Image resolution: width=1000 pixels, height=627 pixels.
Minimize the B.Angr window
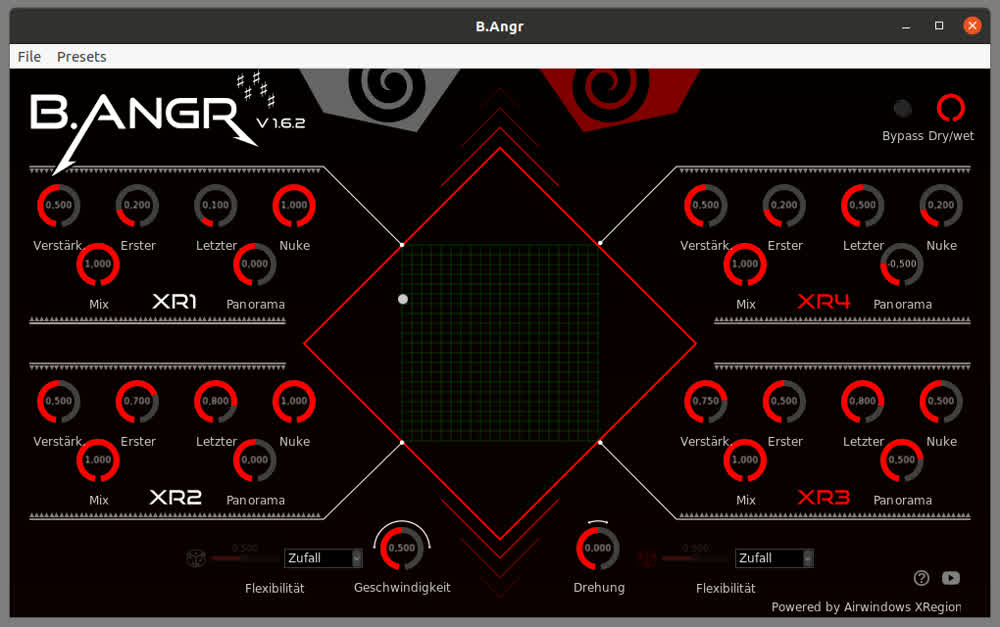click(x=906, y=26)
